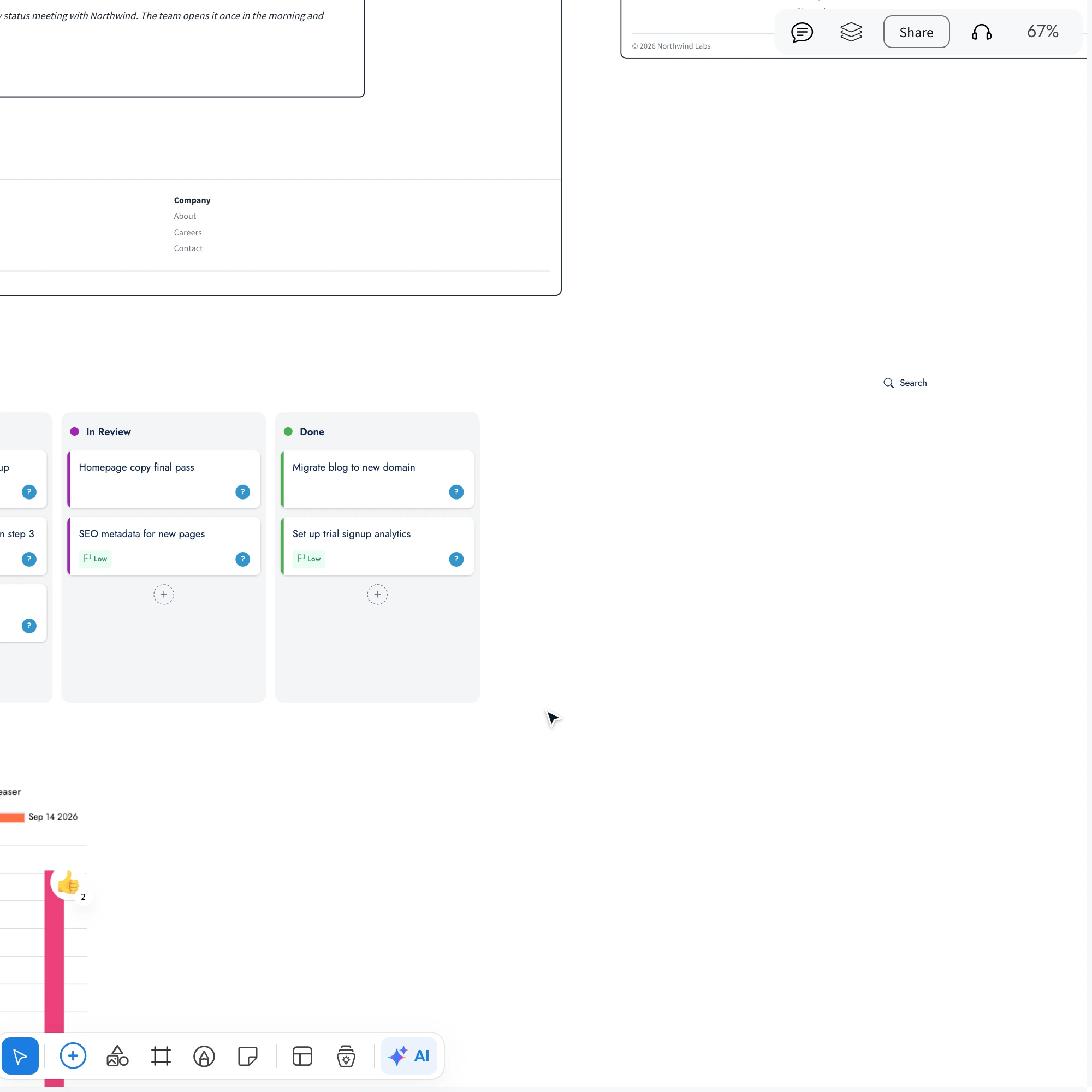Open the stickers bucket tool
The height and width of the screenshot is (1092, 1092).
(346, 1056)
